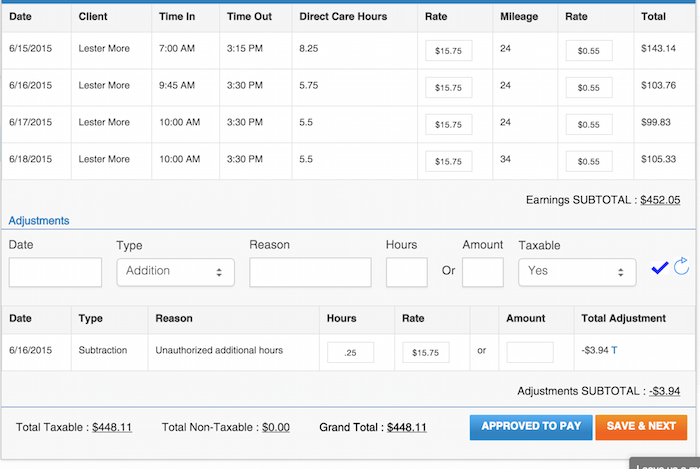Open the Taxable dropdown showing Yes
Screen dimensions: 700x469
[577, 272]
